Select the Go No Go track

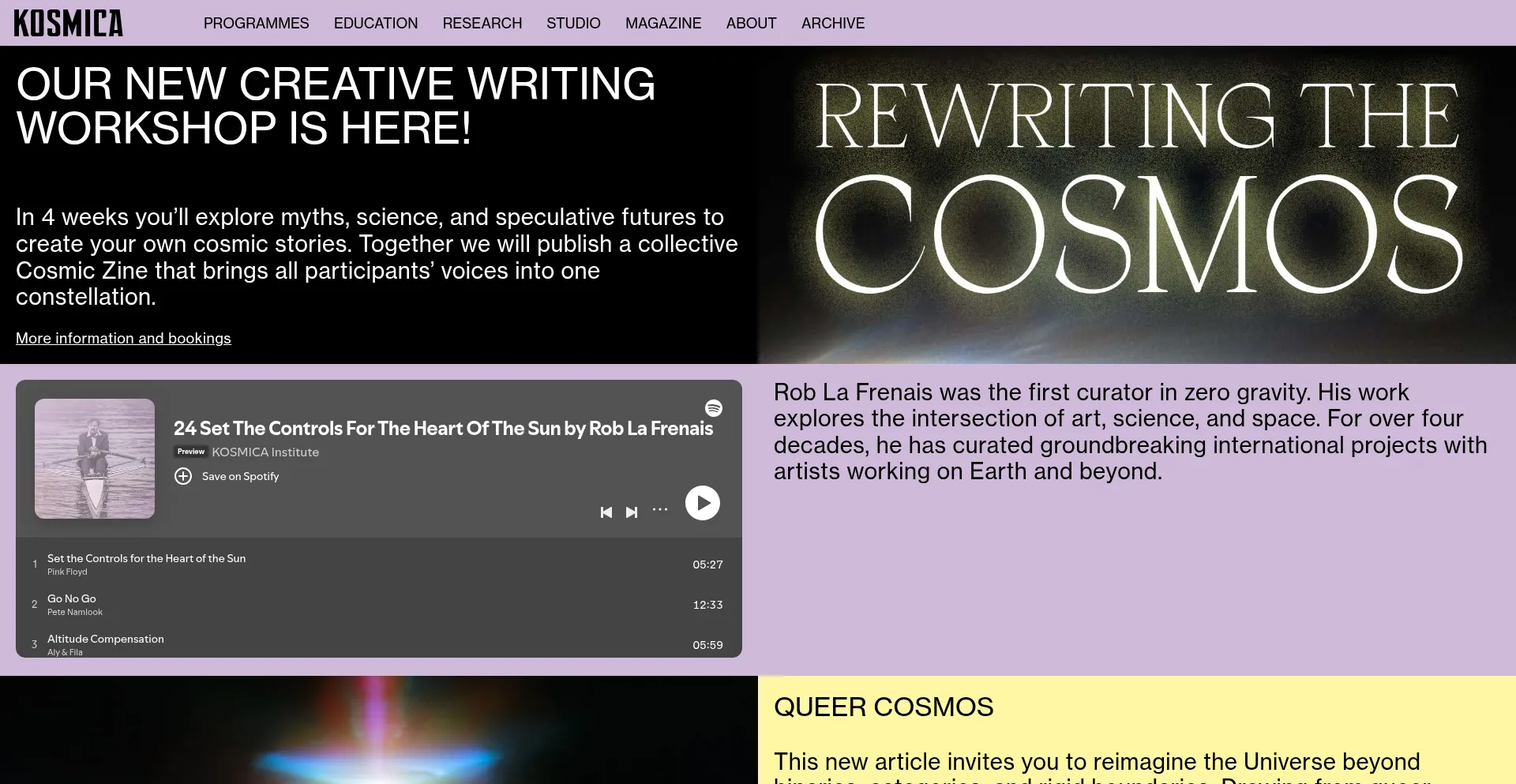click(72, 599)
